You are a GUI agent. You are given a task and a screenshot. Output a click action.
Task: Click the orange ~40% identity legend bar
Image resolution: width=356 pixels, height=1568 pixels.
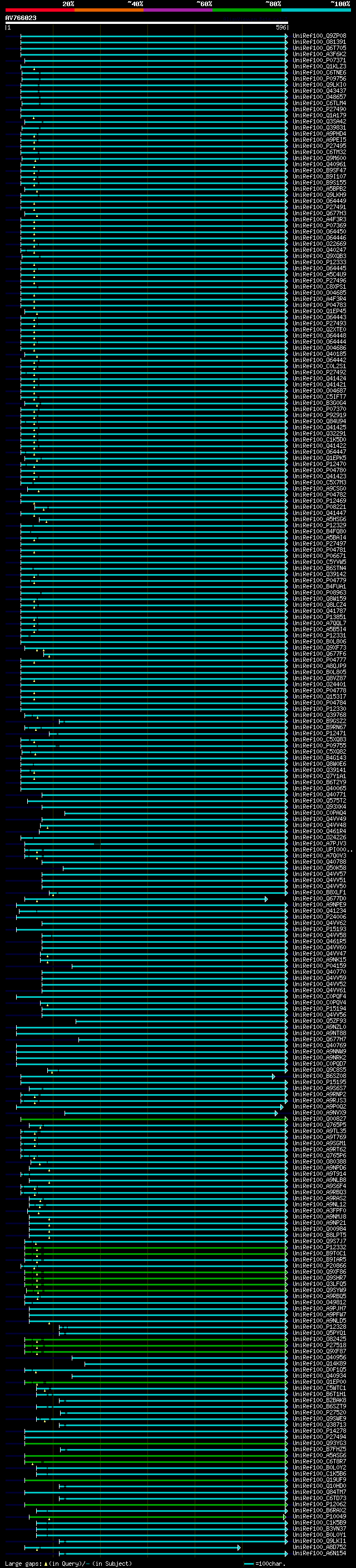(x=109, y=10)
